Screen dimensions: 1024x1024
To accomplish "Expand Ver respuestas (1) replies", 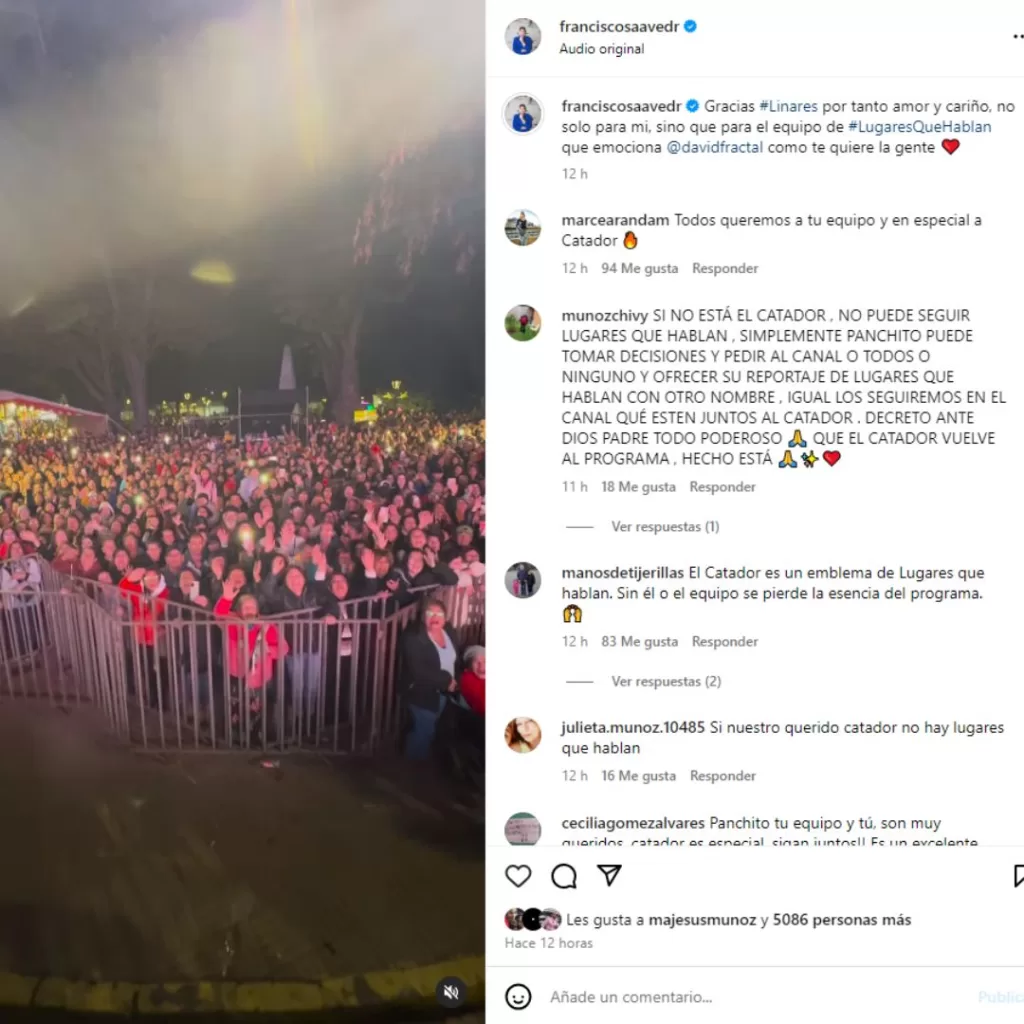I will click(665, 526).
